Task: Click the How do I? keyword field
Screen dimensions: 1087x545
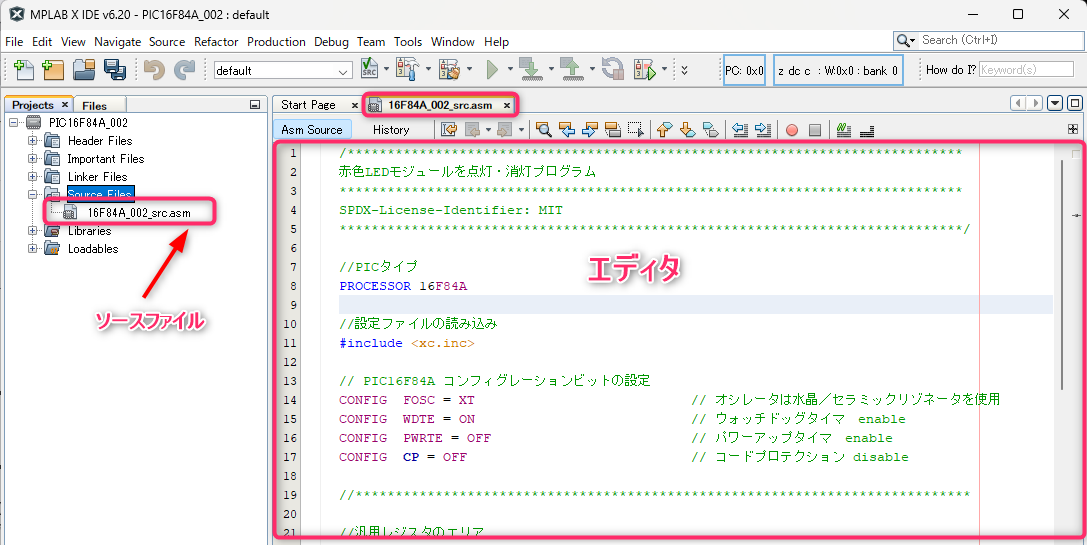Action: pos(1026,70)
